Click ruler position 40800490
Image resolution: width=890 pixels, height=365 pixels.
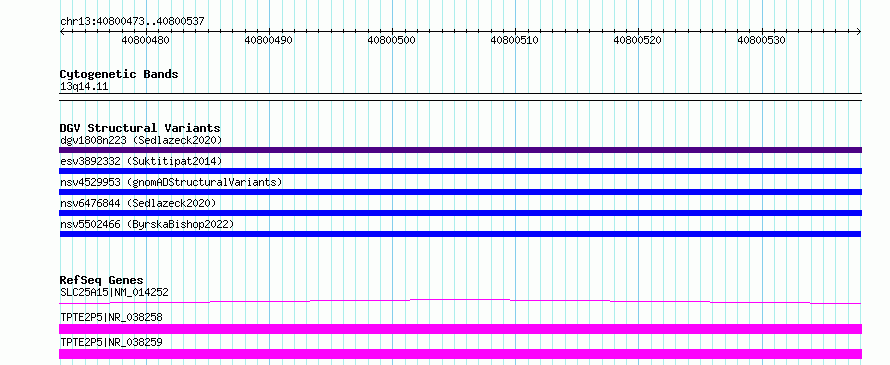pyautogui.click(x=268, y=41)
